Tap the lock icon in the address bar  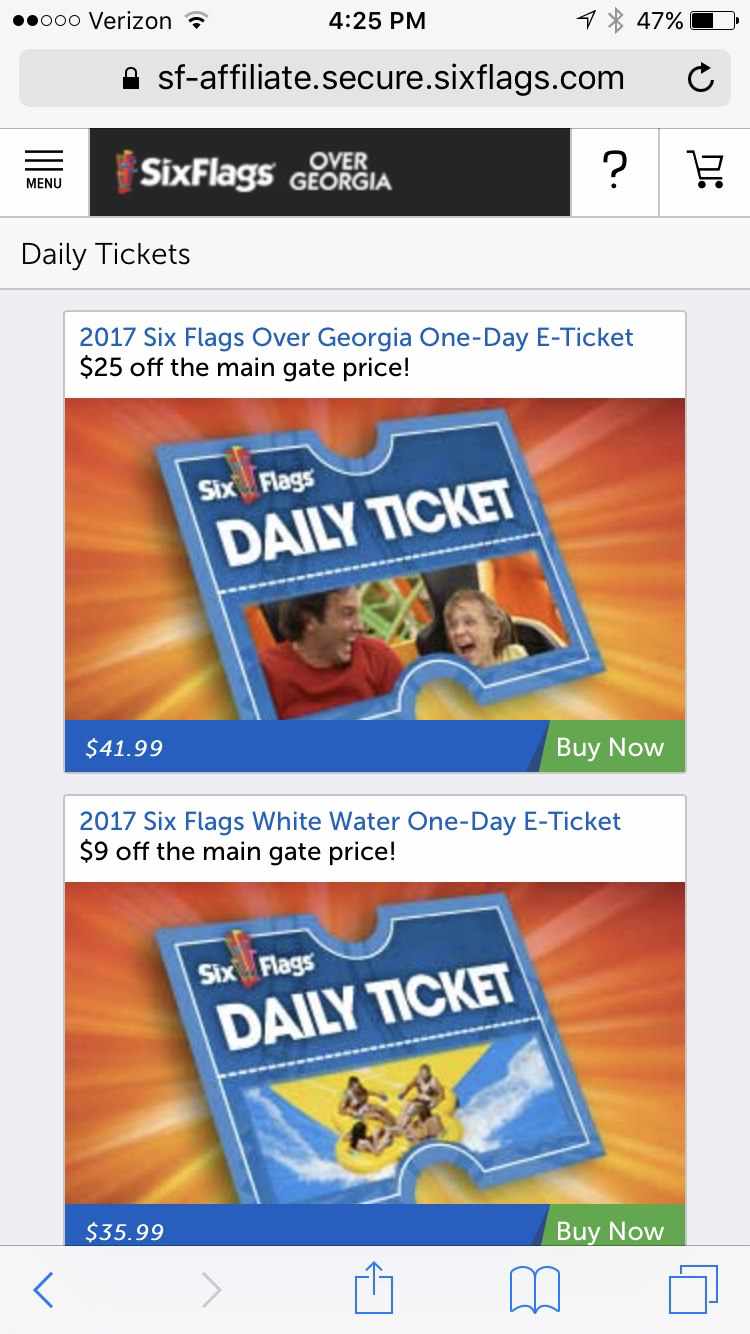click(x=130, y=79)
